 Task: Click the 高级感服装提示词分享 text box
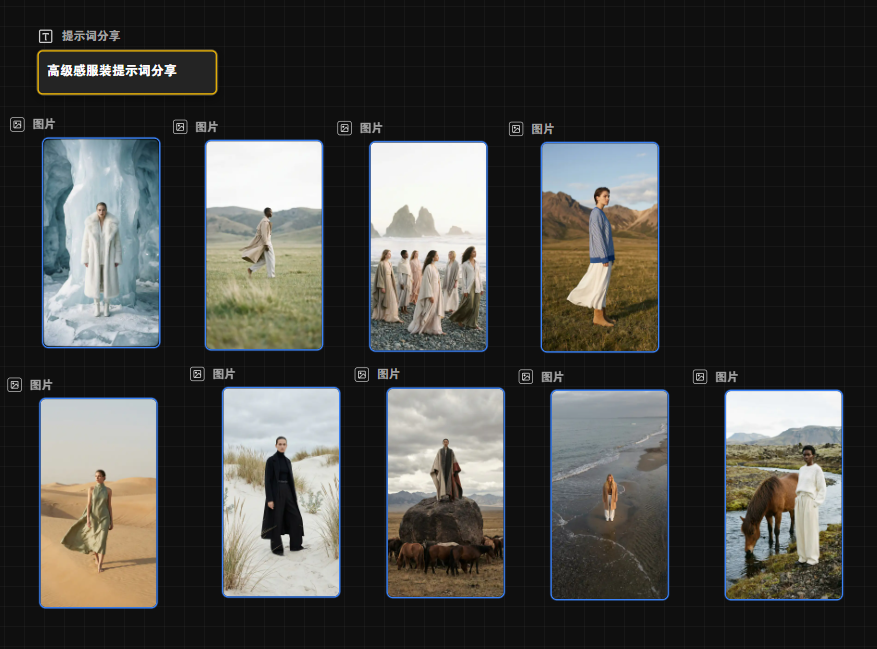click(127, 72)
